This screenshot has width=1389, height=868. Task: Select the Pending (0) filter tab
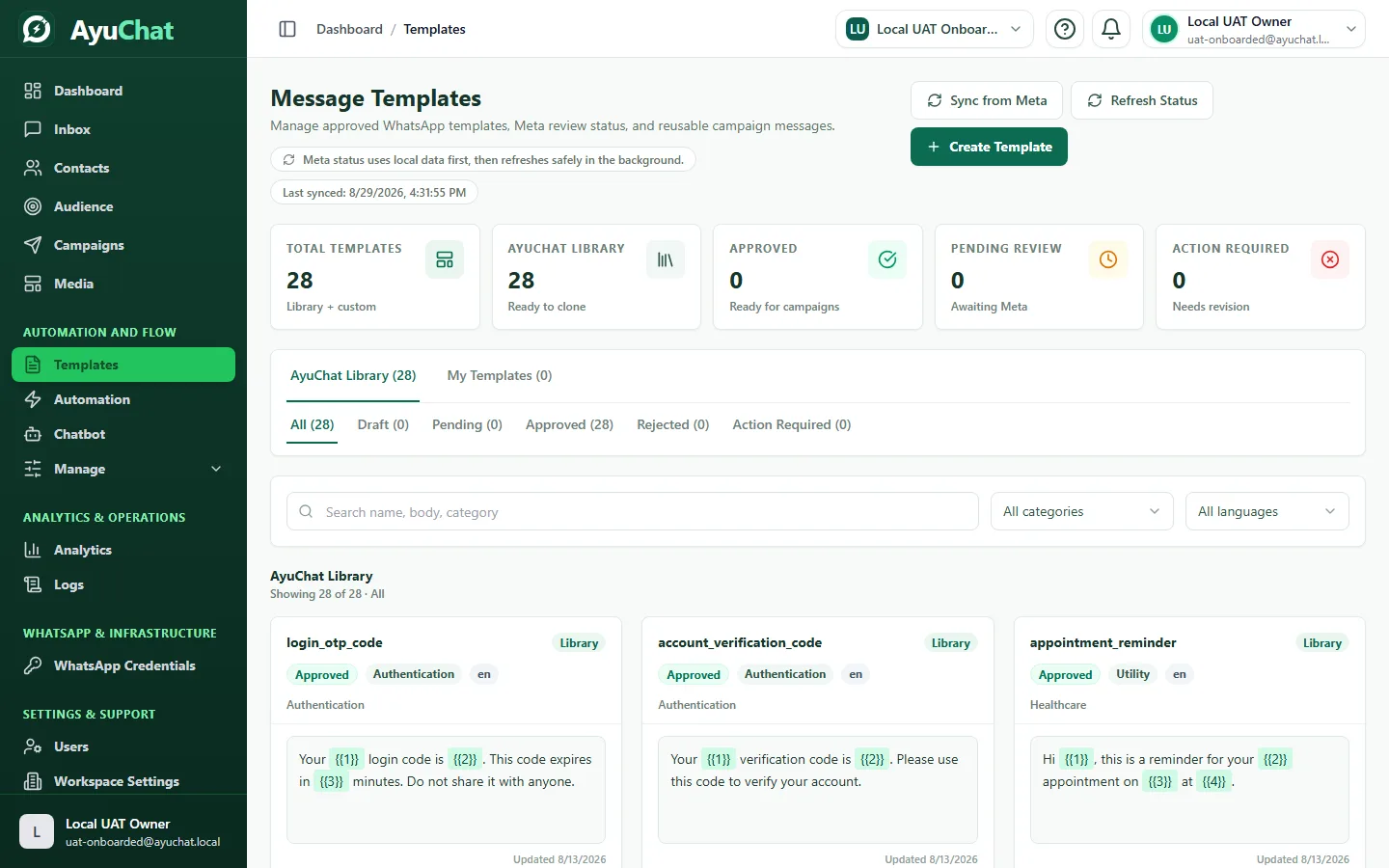467,424
